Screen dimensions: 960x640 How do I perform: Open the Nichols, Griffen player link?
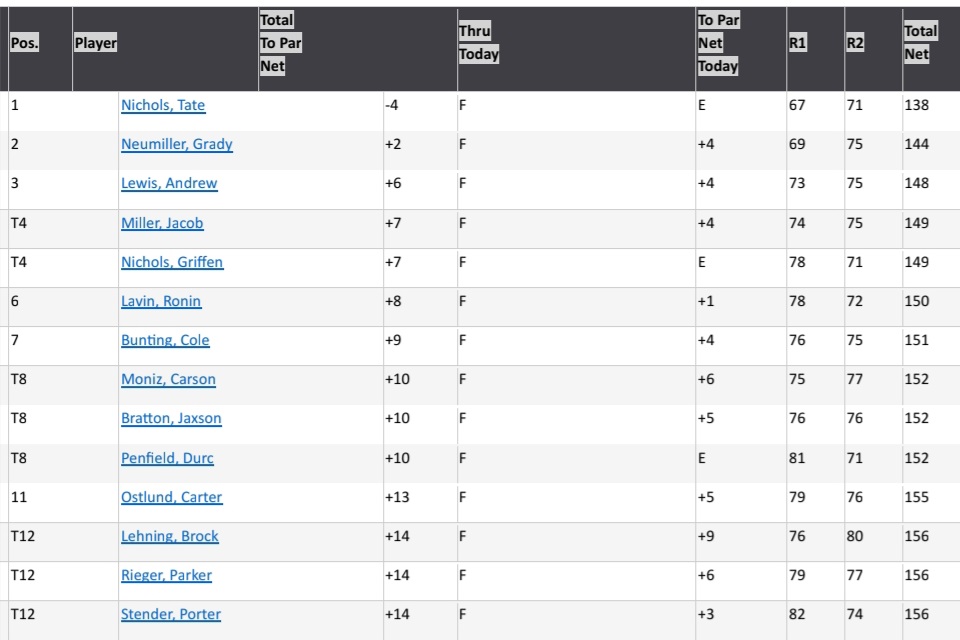tap(172, 262)
